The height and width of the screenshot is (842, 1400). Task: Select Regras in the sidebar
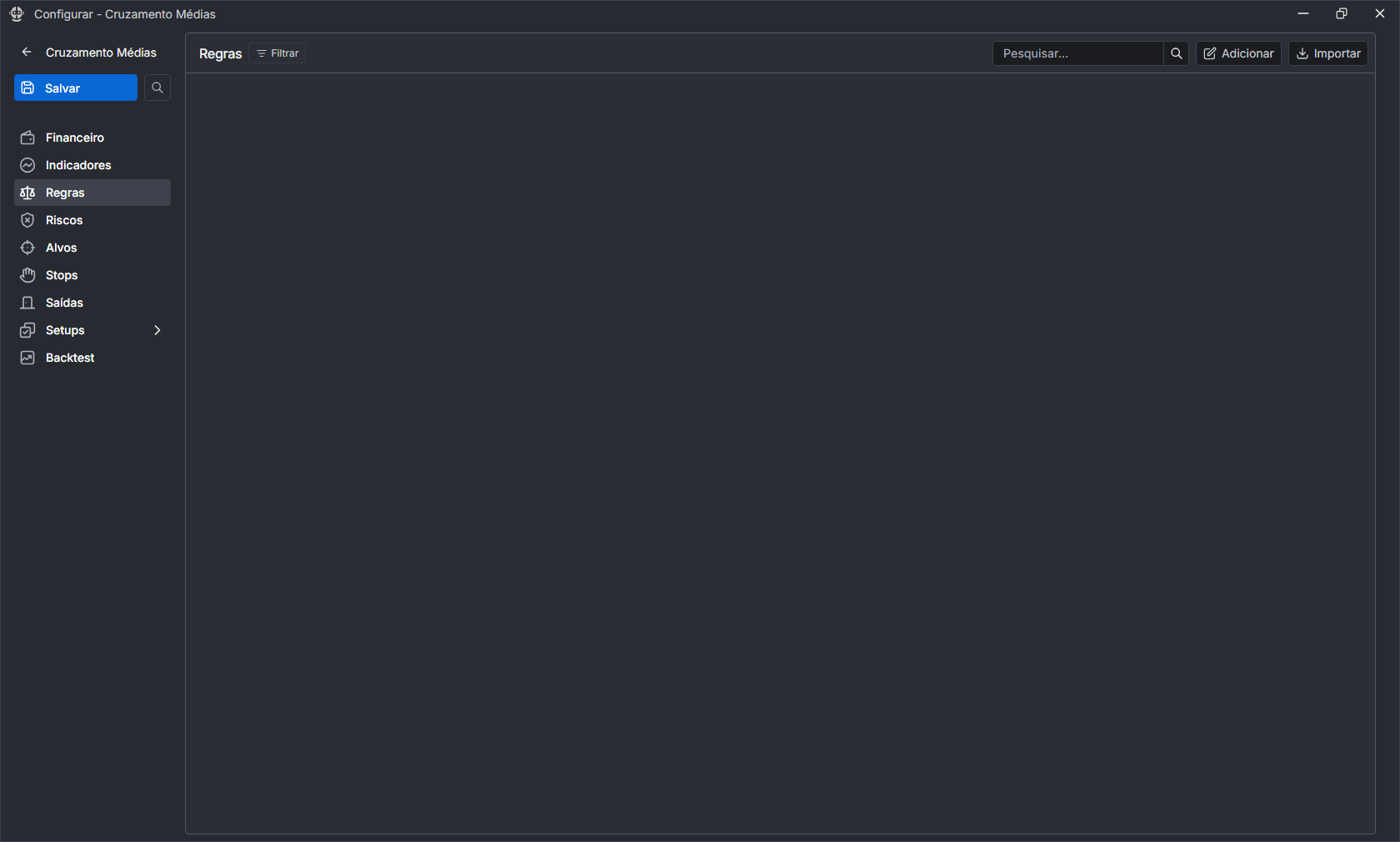[x=65, y=193]
